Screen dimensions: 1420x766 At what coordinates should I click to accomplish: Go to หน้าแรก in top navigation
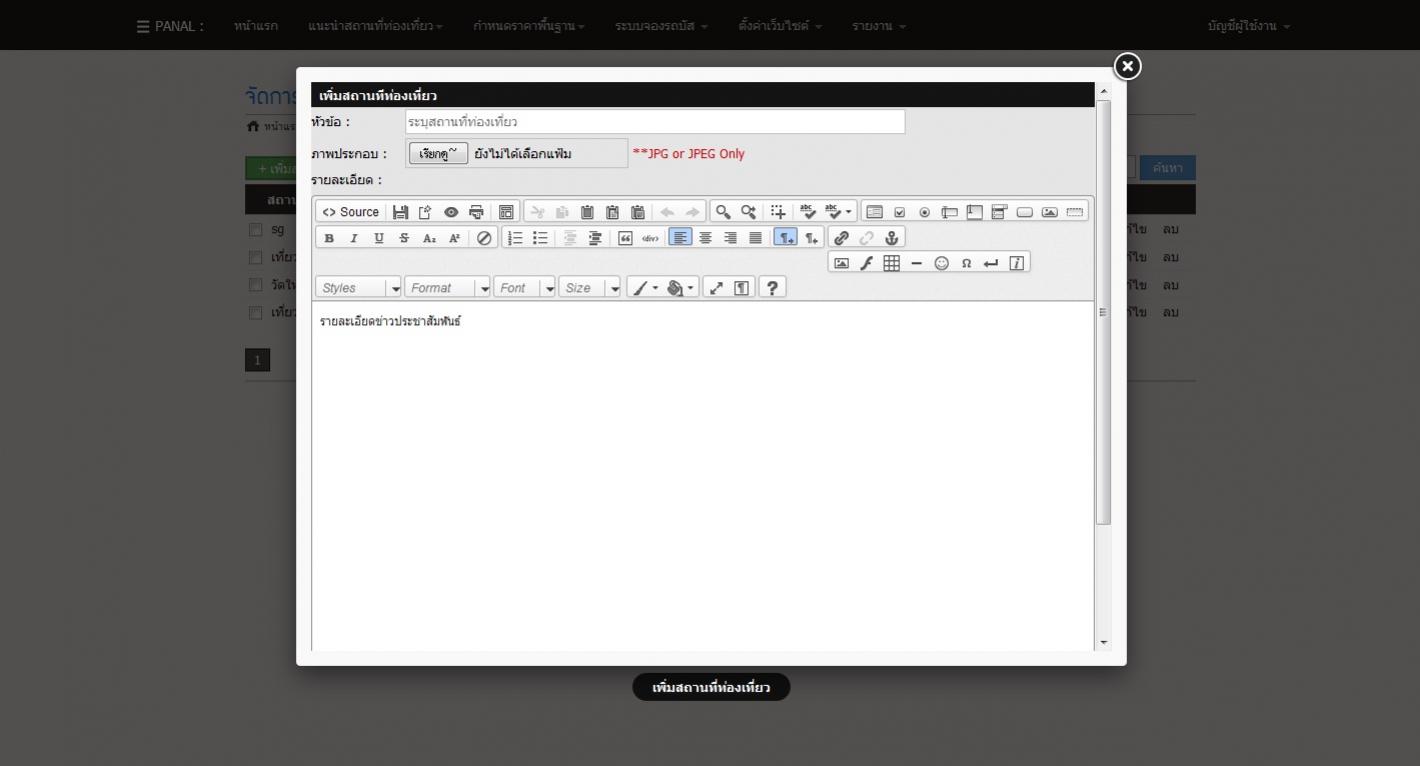[x=256, y=26]
